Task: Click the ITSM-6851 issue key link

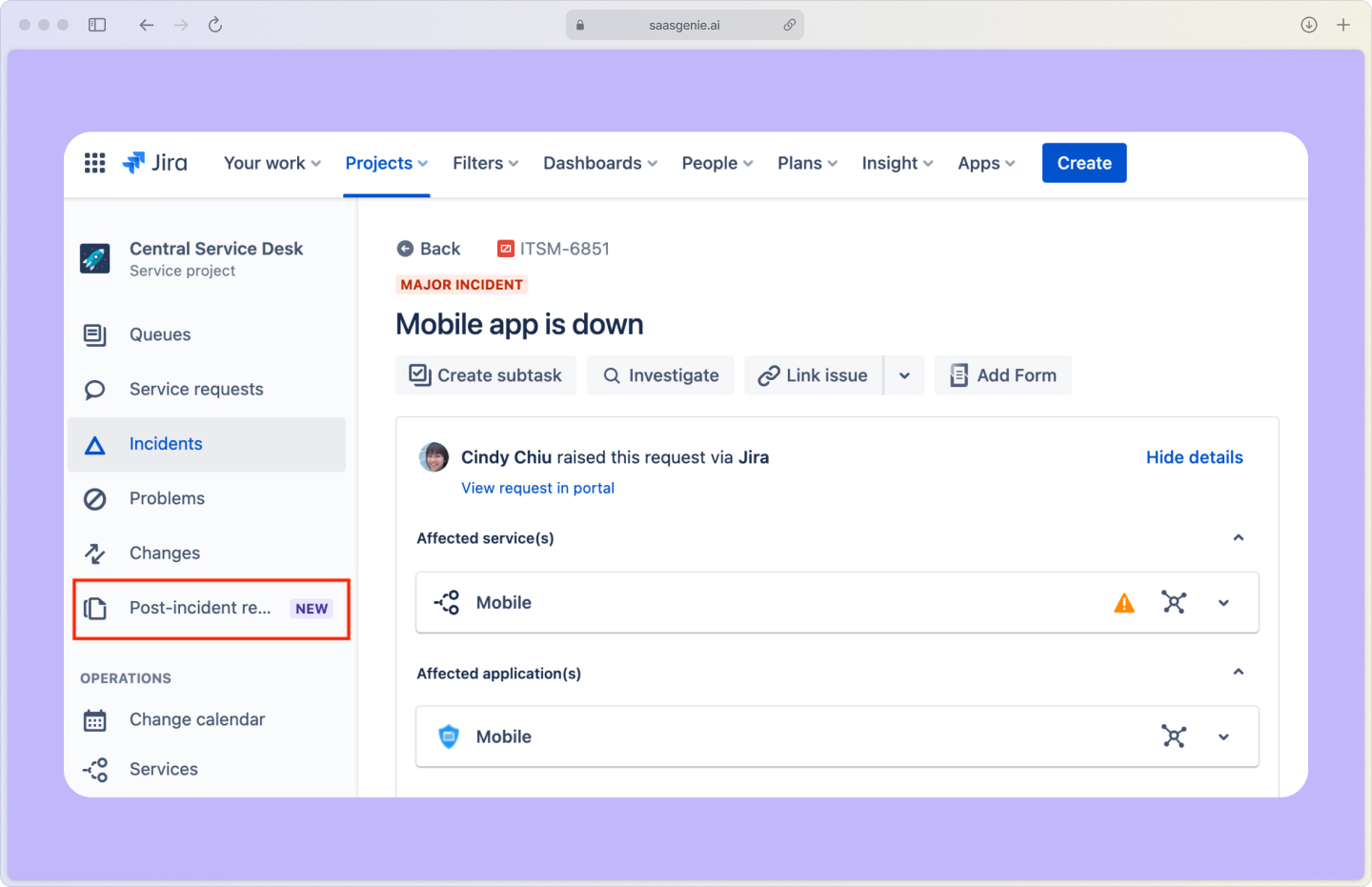Action: coord(564,249)
